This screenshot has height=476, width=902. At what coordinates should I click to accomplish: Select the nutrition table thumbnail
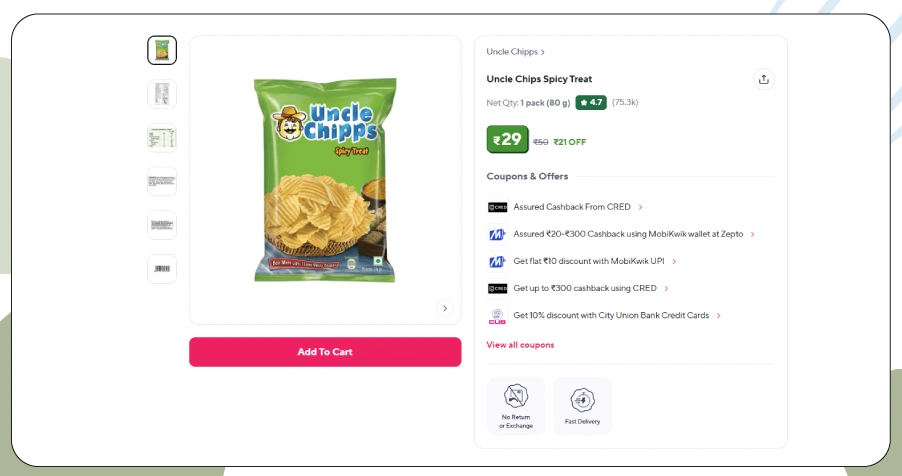coord(162,138)
